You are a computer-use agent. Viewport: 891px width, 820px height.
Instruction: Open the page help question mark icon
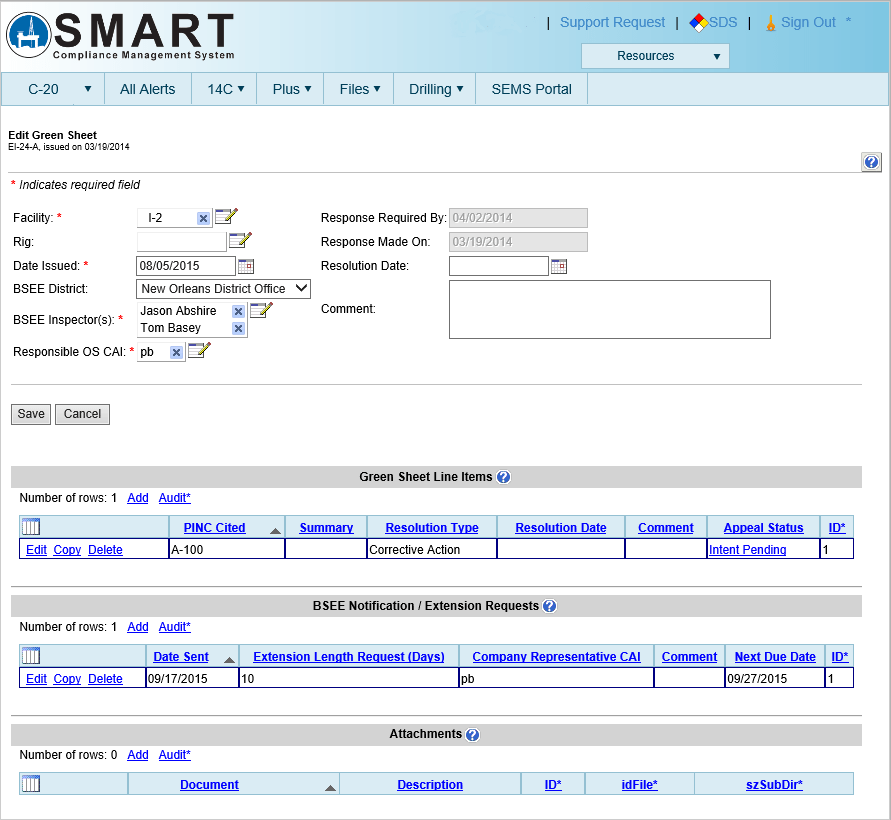point(871,162)
